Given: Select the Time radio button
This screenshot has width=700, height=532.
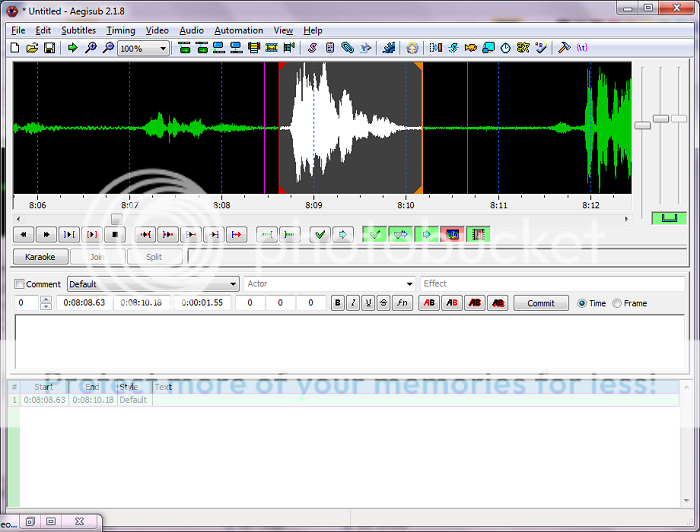Looking at the screenshot, I should click(583, 303).
